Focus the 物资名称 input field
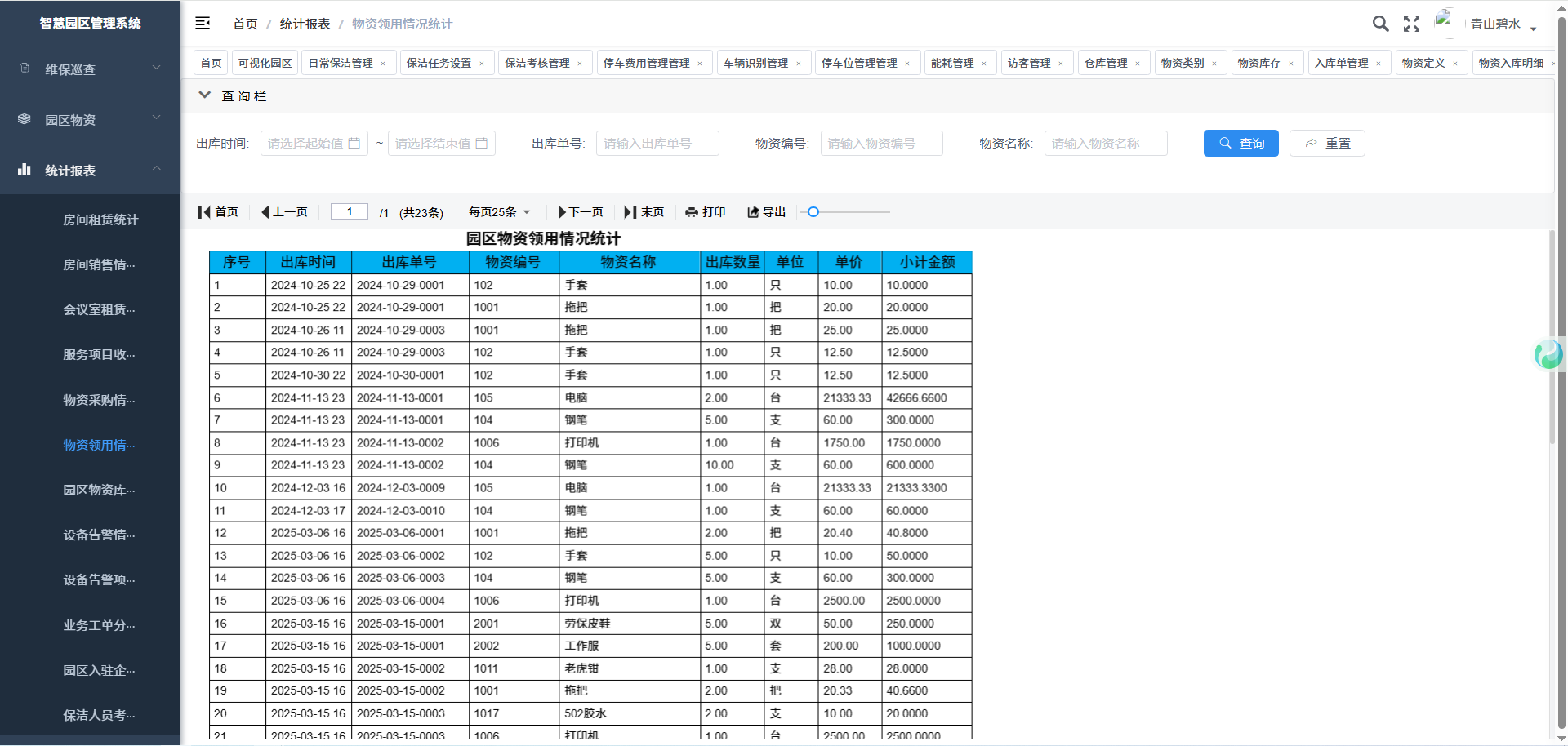Screen dimensions: 1568x746 pos(1105,144)
